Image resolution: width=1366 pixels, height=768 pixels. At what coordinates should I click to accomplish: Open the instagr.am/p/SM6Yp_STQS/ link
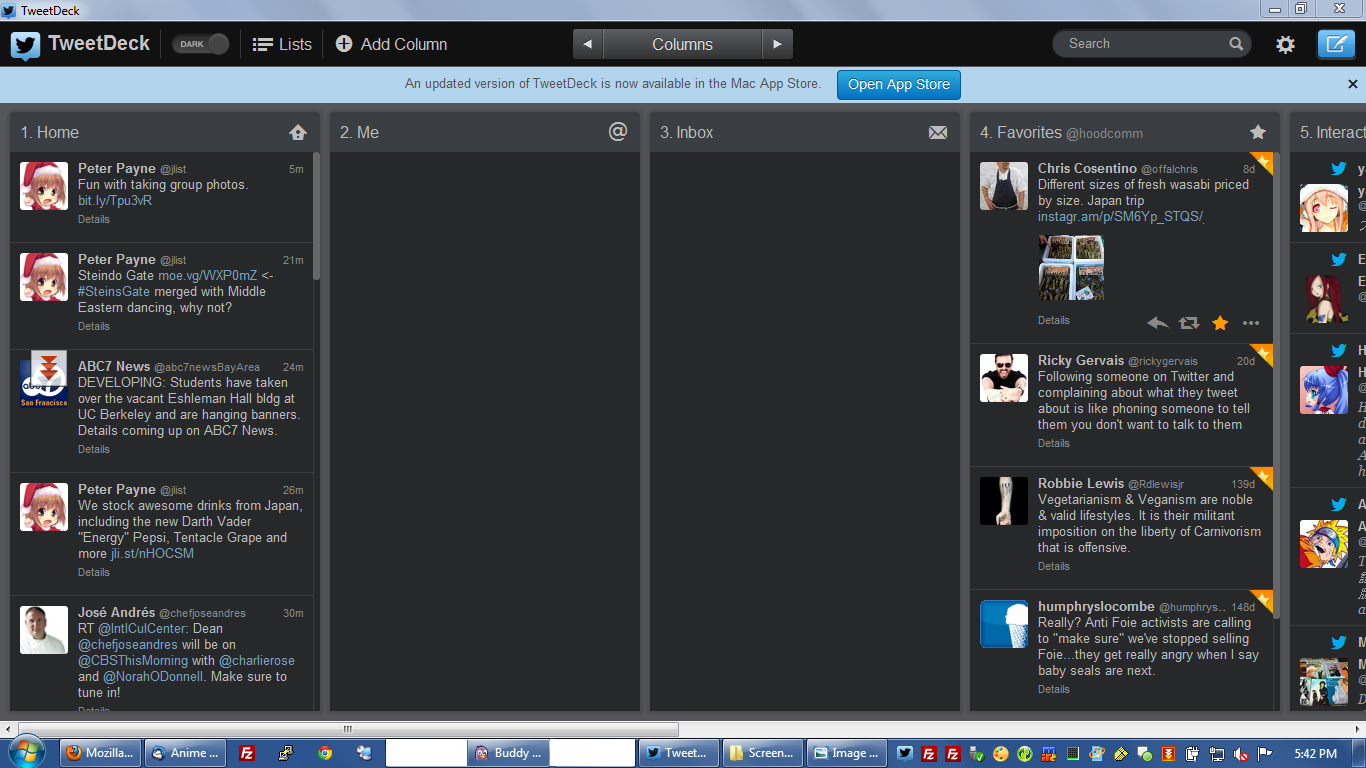pos(1121,216)
